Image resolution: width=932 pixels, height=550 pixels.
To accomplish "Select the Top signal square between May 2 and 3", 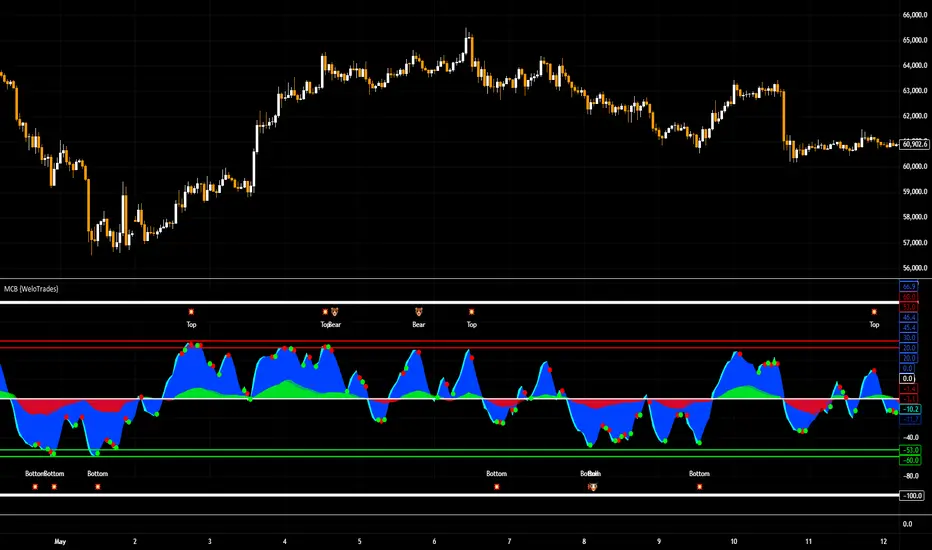I will click(x=191, y=312).
